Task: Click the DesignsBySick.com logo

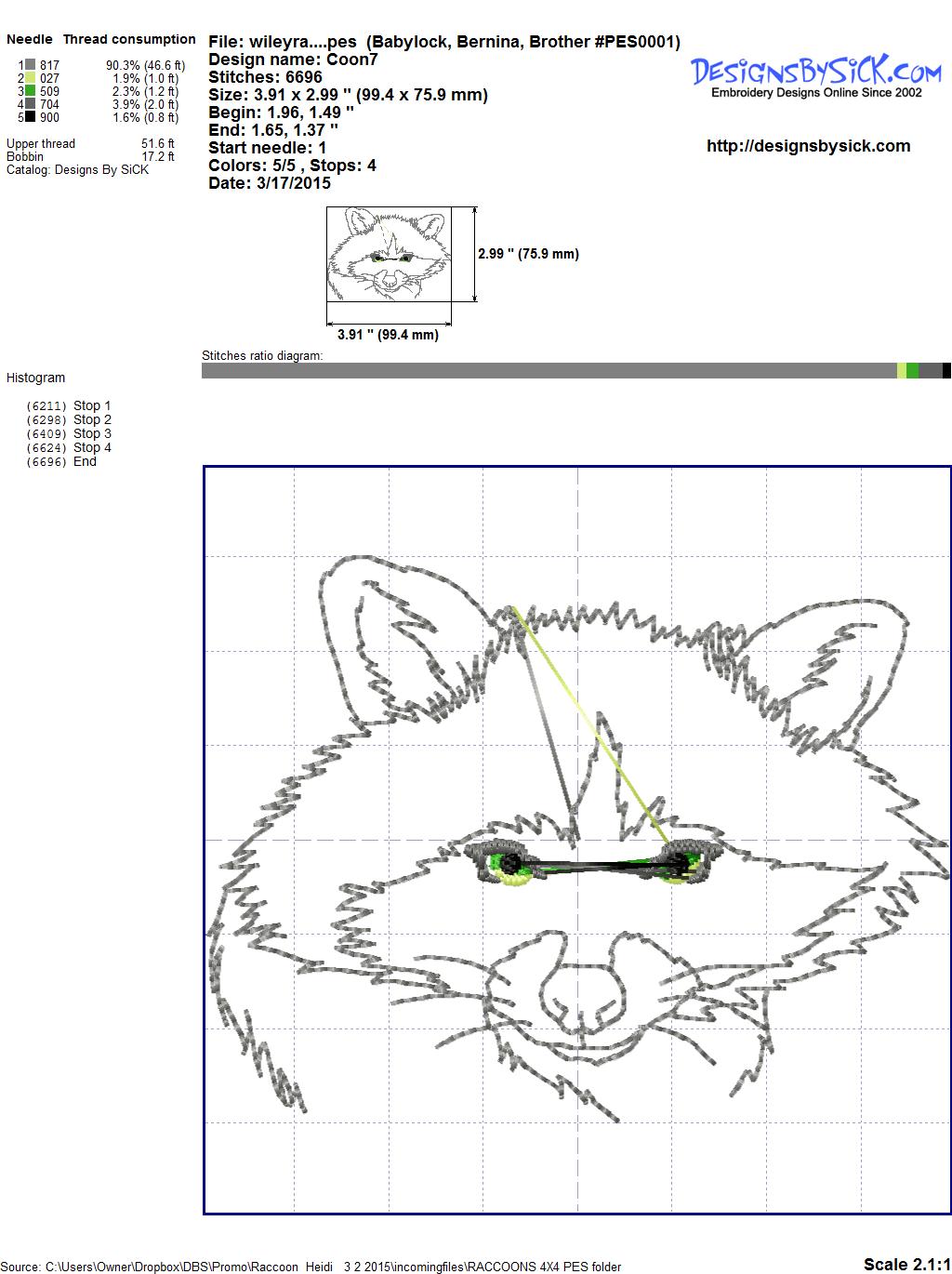Action: (x=815, y=74)
